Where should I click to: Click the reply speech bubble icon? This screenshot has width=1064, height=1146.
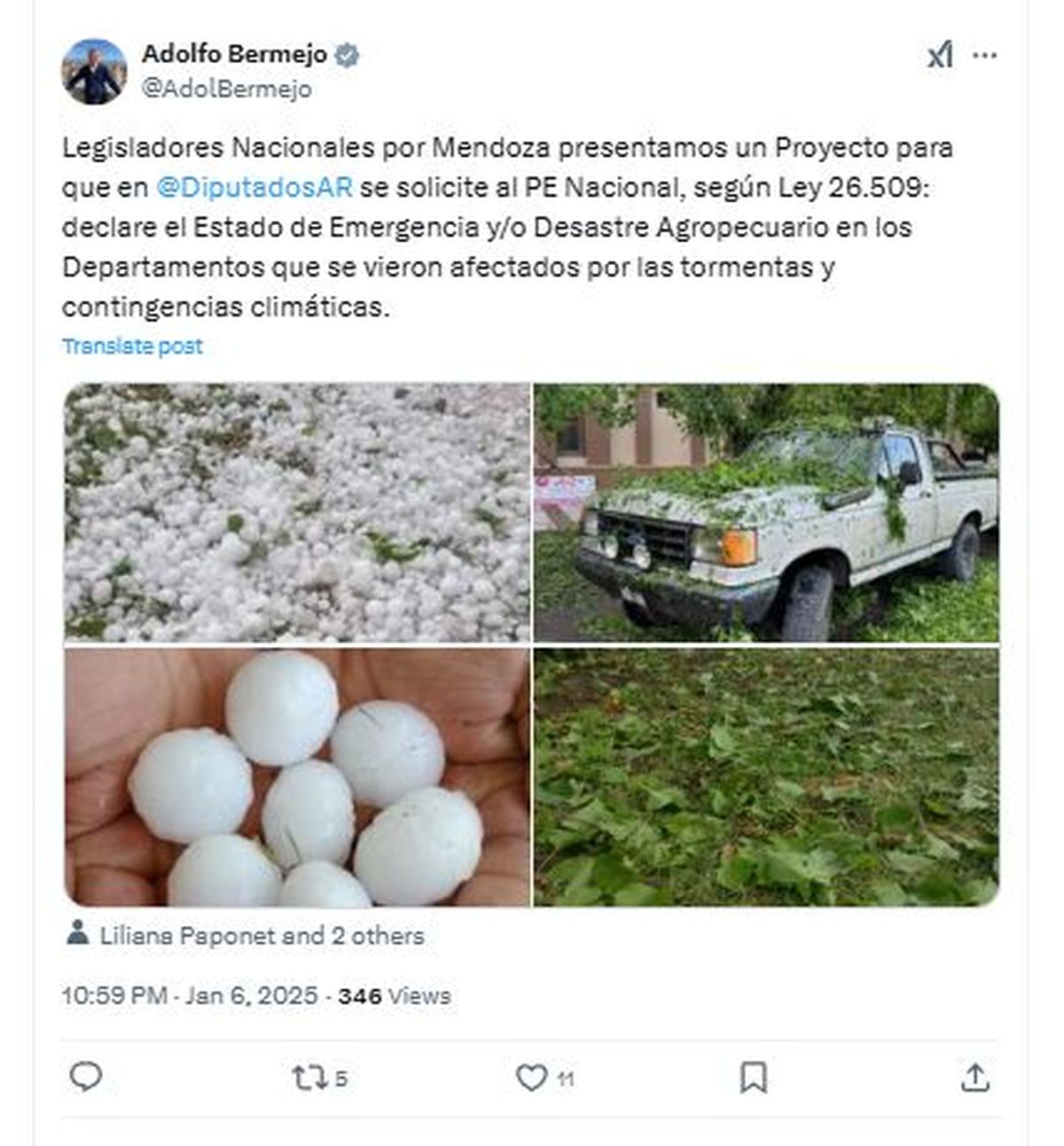point(86,1077)
